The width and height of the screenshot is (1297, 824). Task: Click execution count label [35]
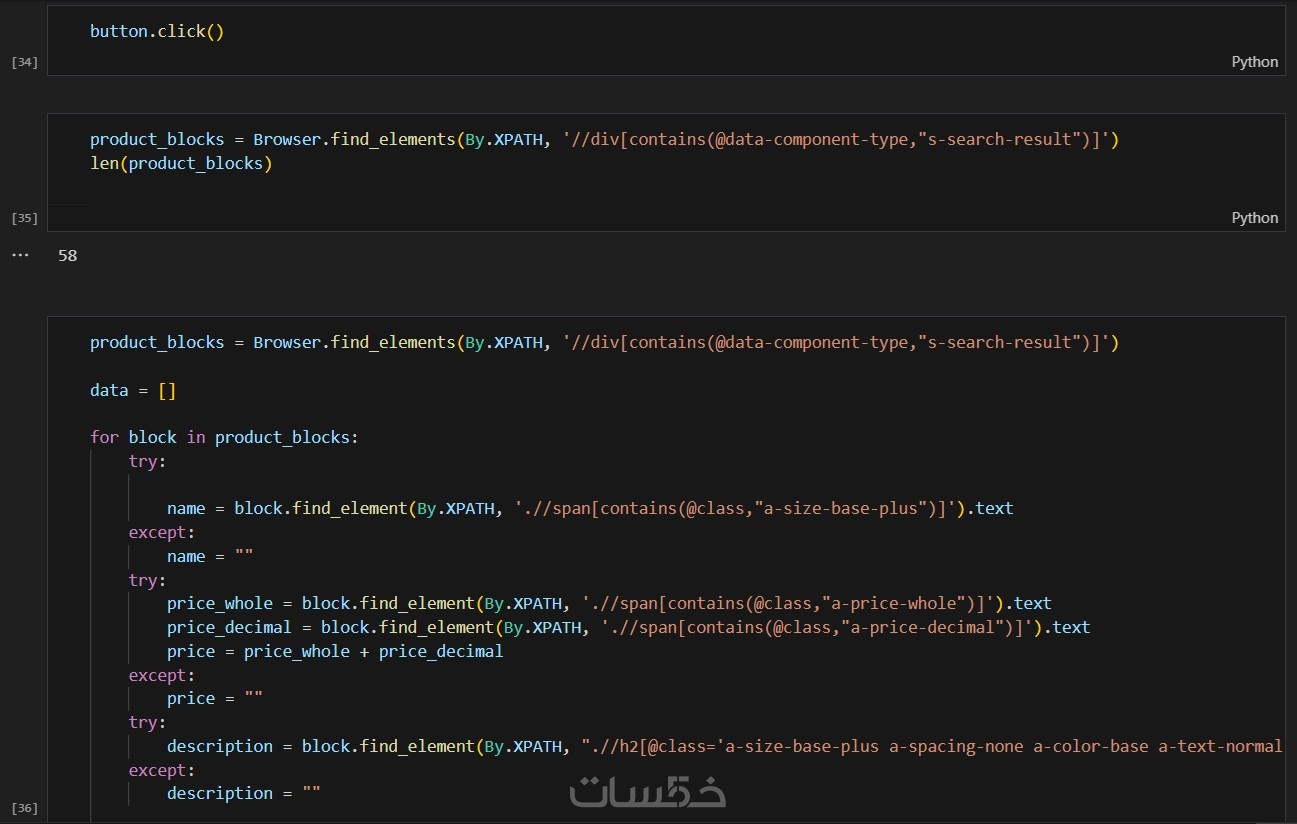click(24, 218)
